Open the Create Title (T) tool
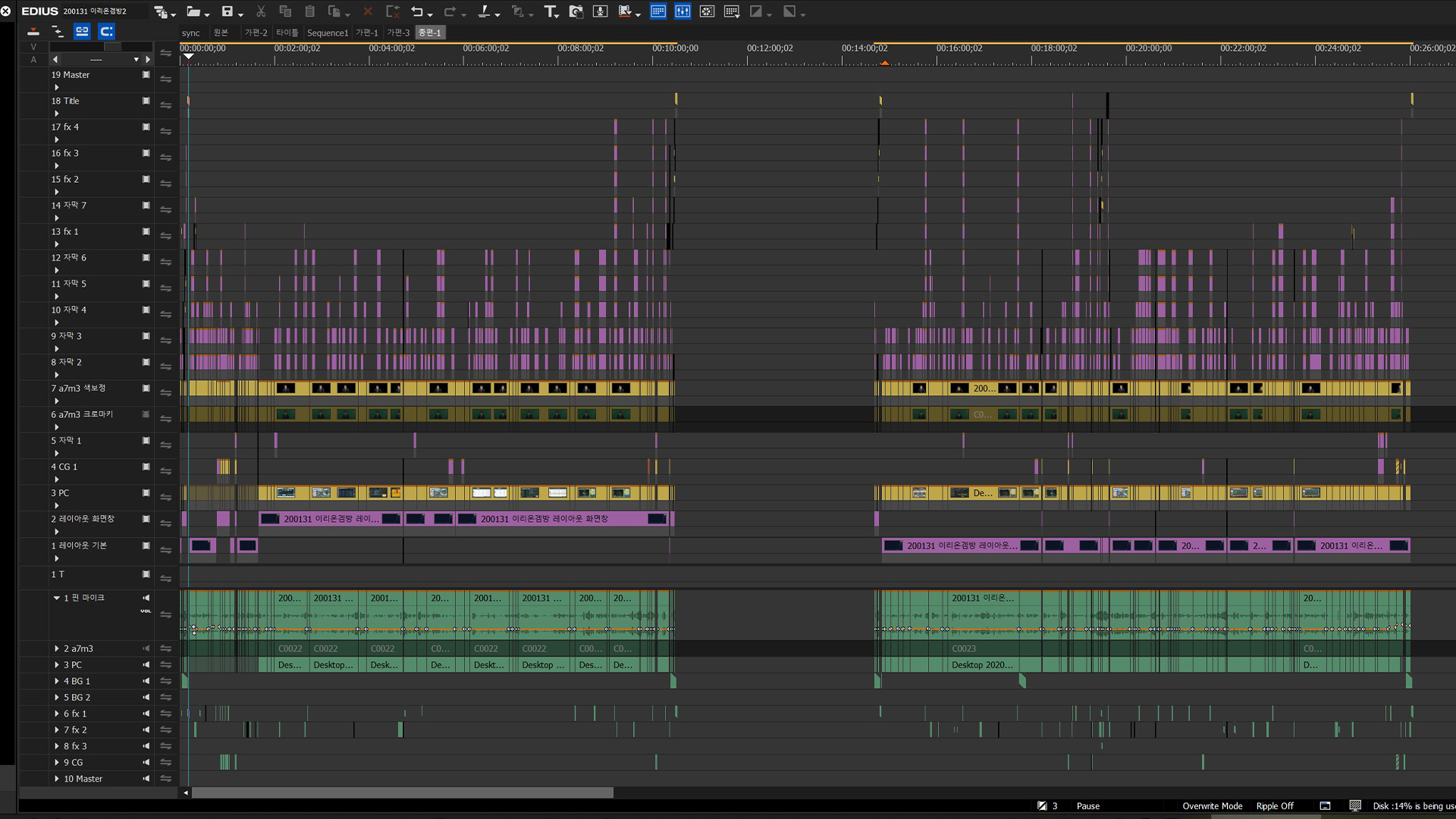This screenshot has height=819, width=1456. coord(551,11)
